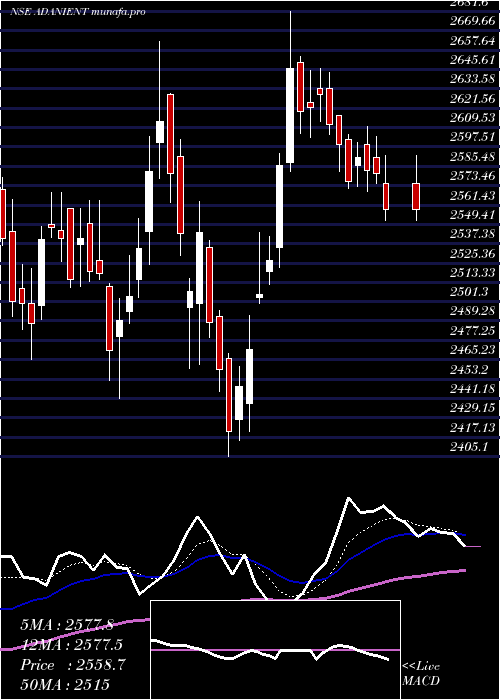Click the 2645.61 price level label

[472, 60]
